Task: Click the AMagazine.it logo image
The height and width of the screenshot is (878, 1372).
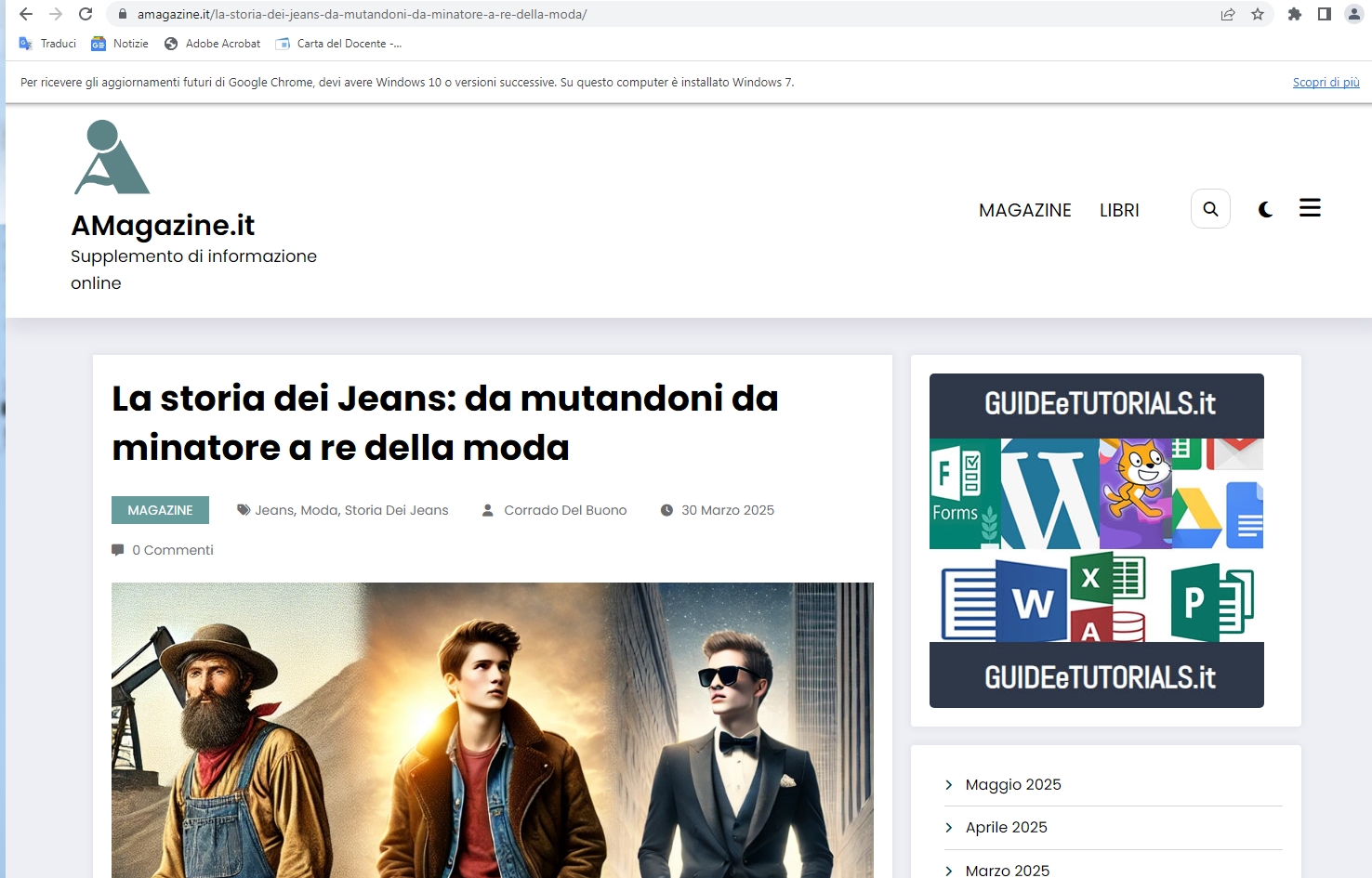Action: (112, 157)
